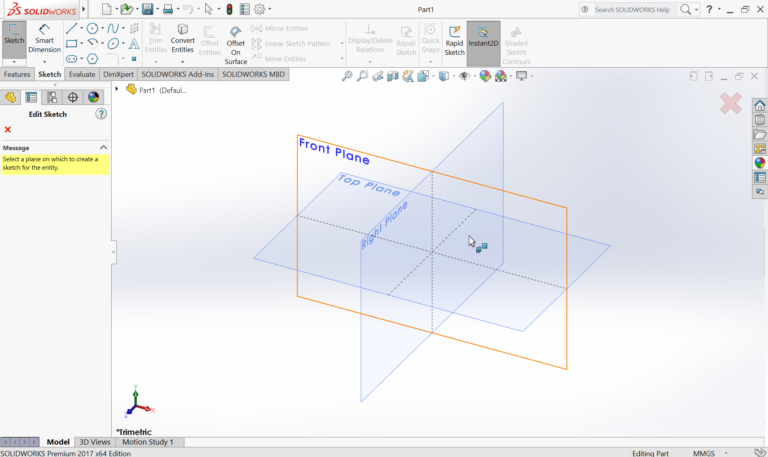
Task: Open File Explorer folder icon in task pane
Action: pos(760,134)
